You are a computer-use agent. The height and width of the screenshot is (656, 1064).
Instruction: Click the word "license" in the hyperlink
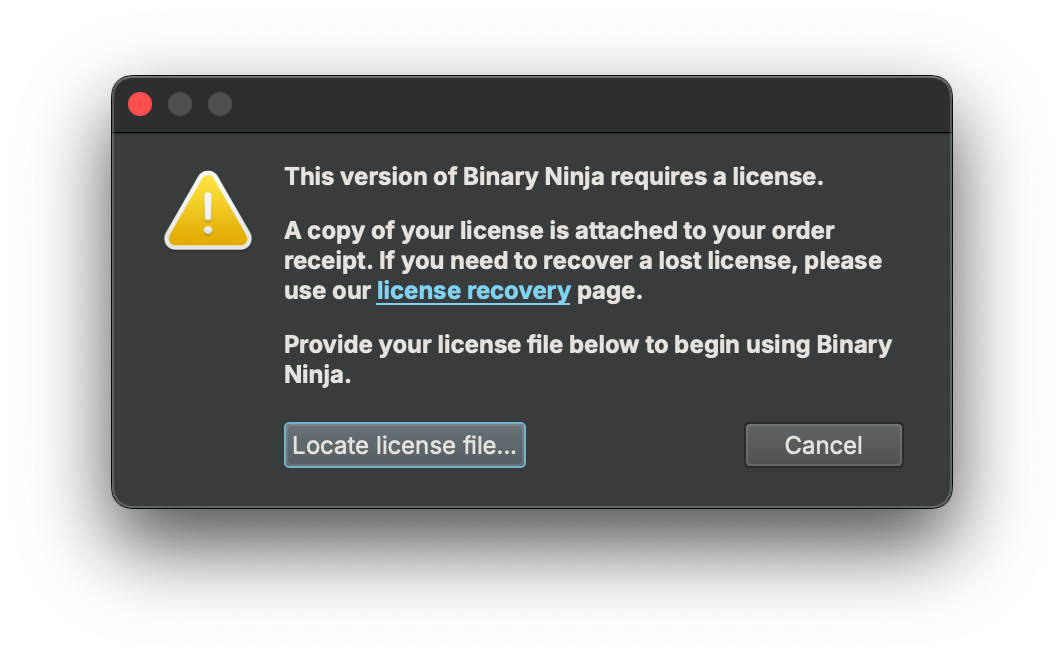[419, 291]
